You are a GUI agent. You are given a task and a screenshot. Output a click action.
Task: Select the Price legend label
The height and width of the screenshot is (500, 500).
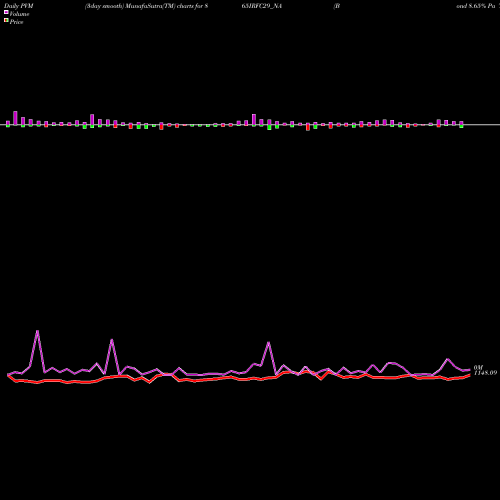[16, 22]
